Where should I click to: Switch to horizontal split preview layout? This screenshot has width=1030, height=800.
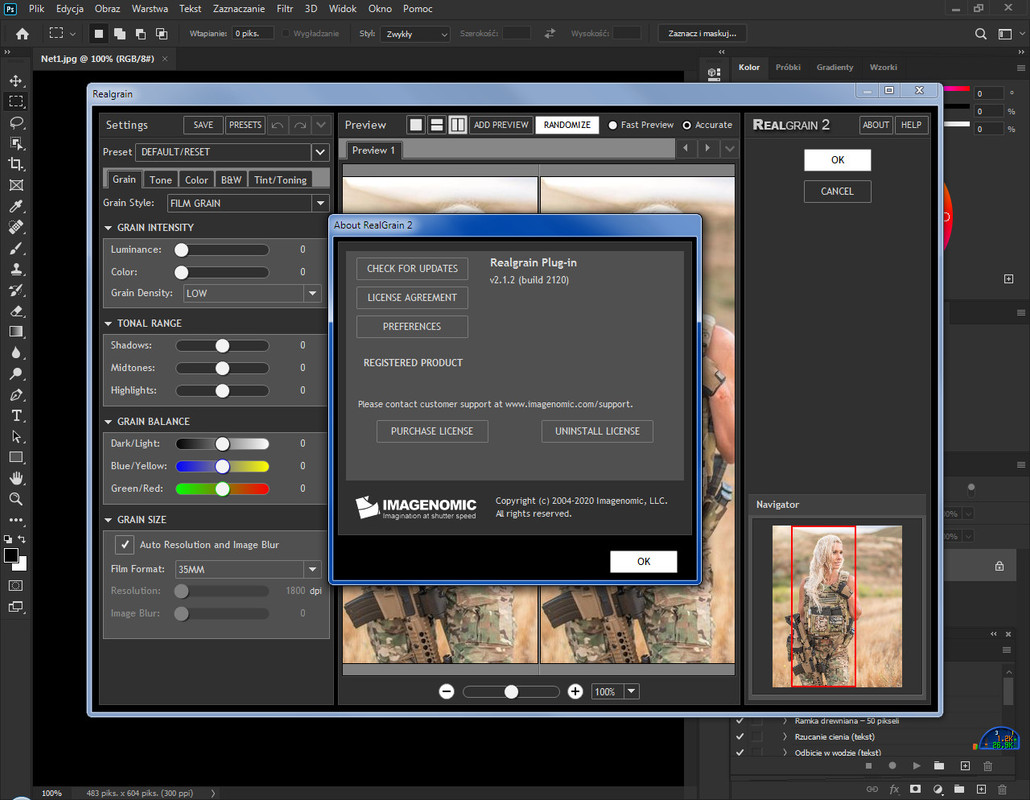437,125
